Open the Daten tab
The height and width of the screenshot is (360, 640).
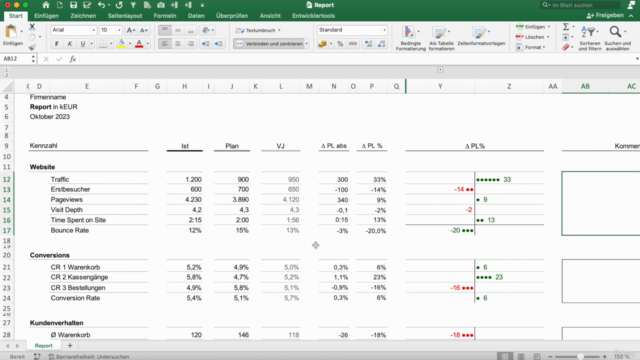pos(196,16)
